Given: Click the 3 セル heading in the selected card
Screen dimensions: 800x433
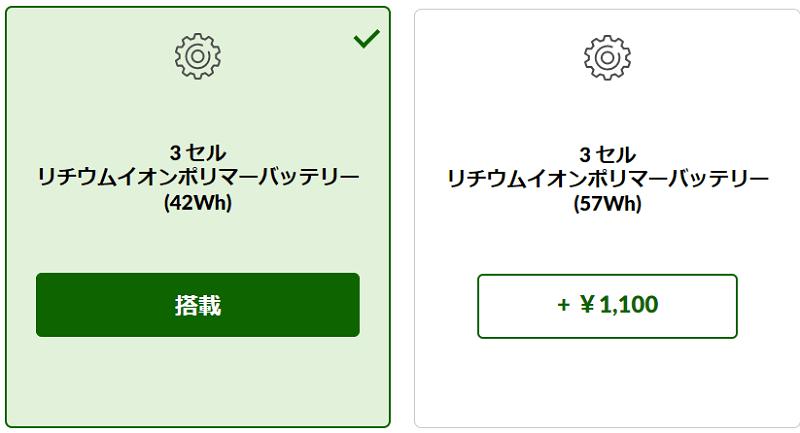Looking at the screenshot, I should click(198, 152).
